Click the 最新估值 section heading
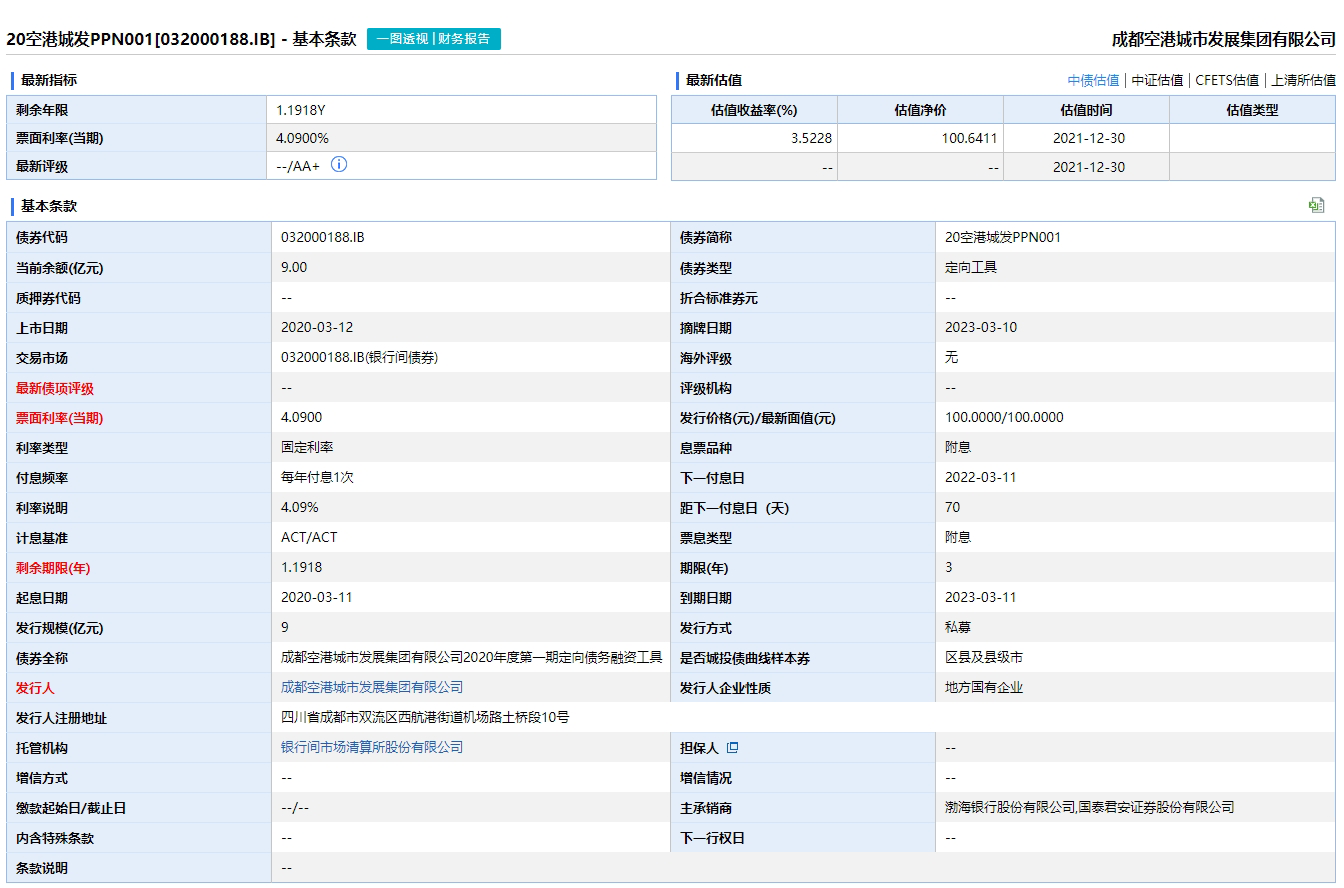Image resolution: width=1344 pixels, height=888 pixels. pyautogui.click(x=714, y=80)
